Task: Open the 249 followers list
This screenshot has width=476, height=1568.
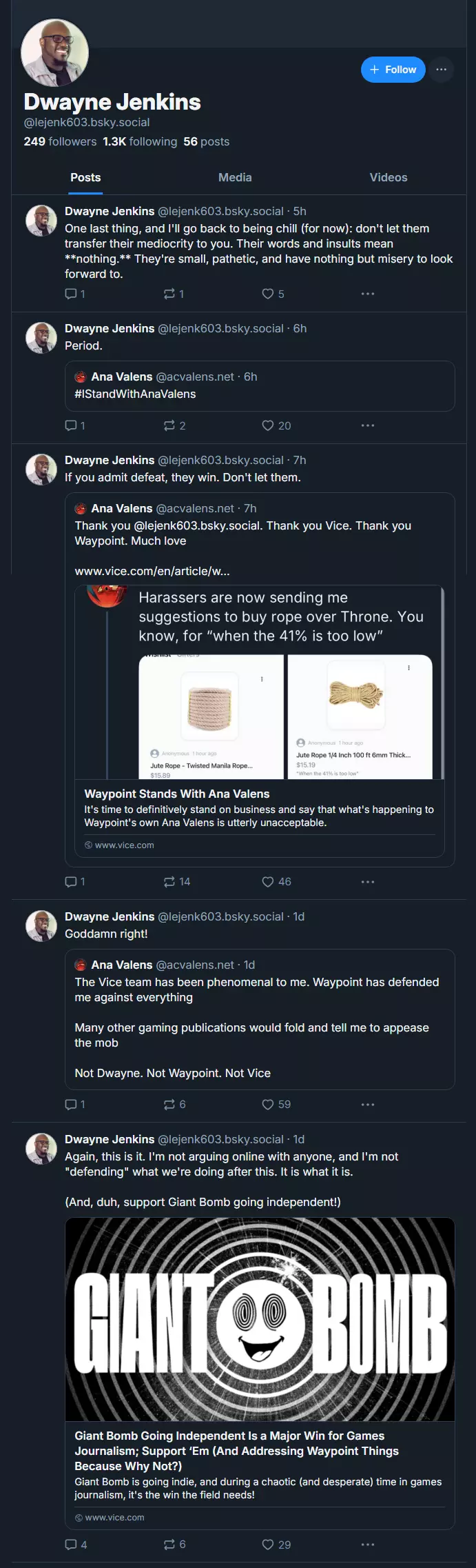Action: [60, 141]
